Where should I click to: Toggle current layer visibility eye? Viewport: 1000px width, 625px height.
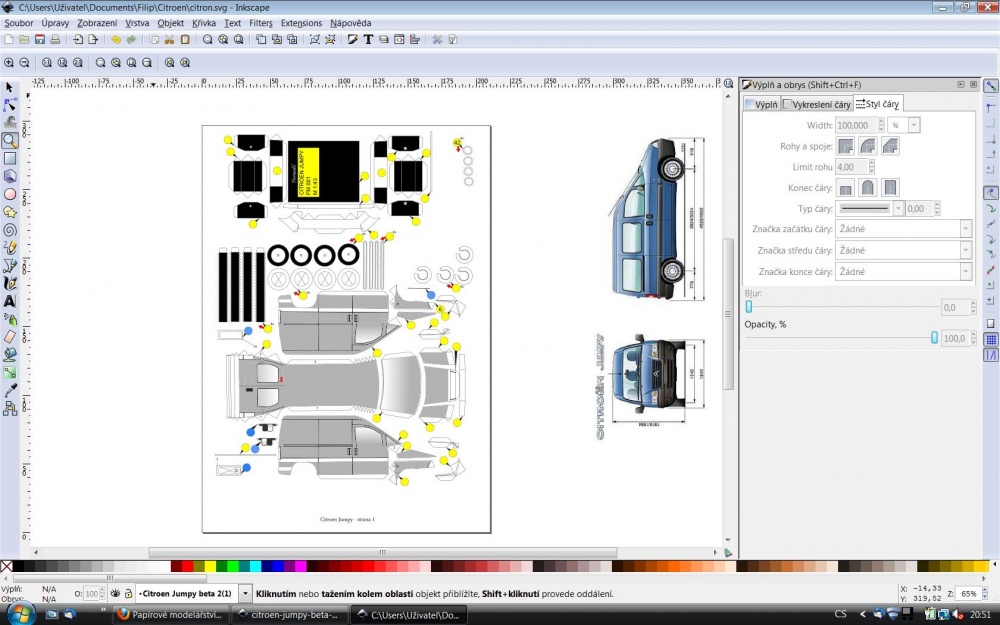click(x=115, y=593)
